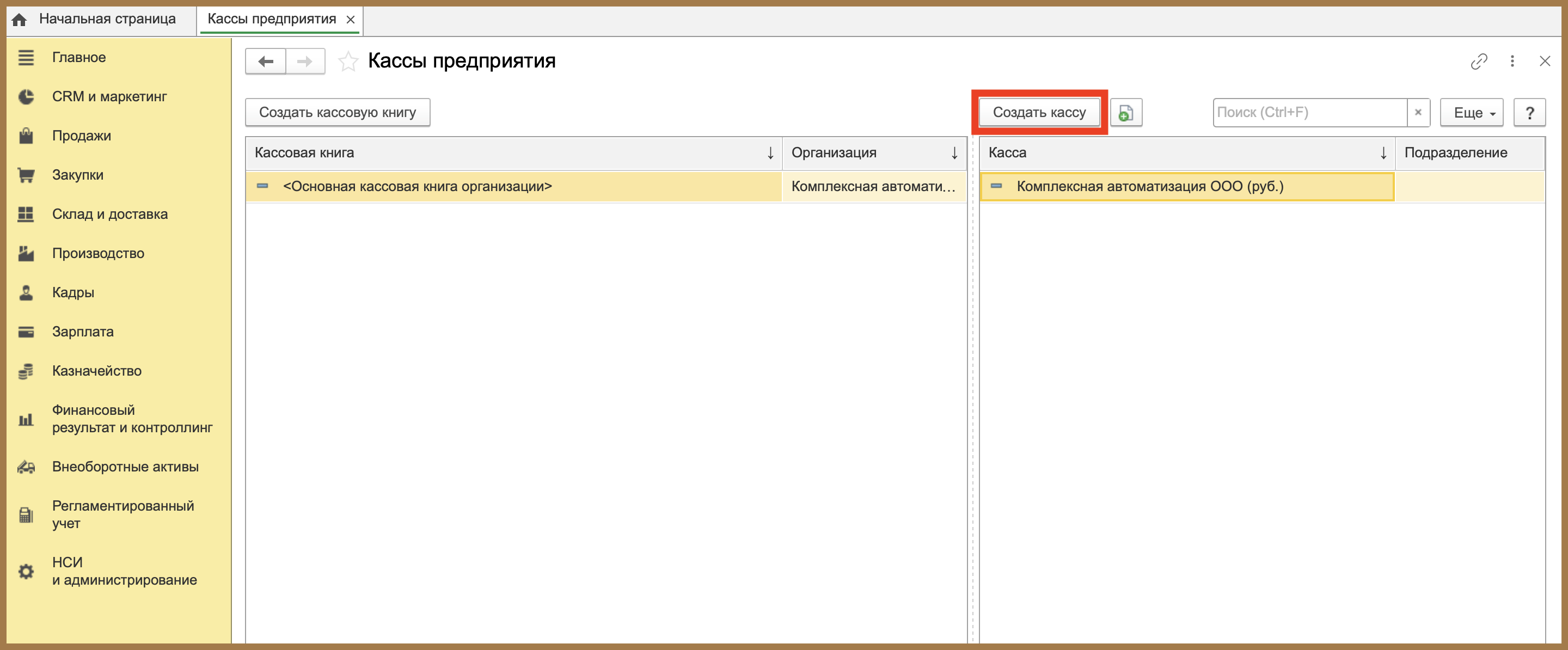Copy the link via chain icon

[x=1479, y=61]
